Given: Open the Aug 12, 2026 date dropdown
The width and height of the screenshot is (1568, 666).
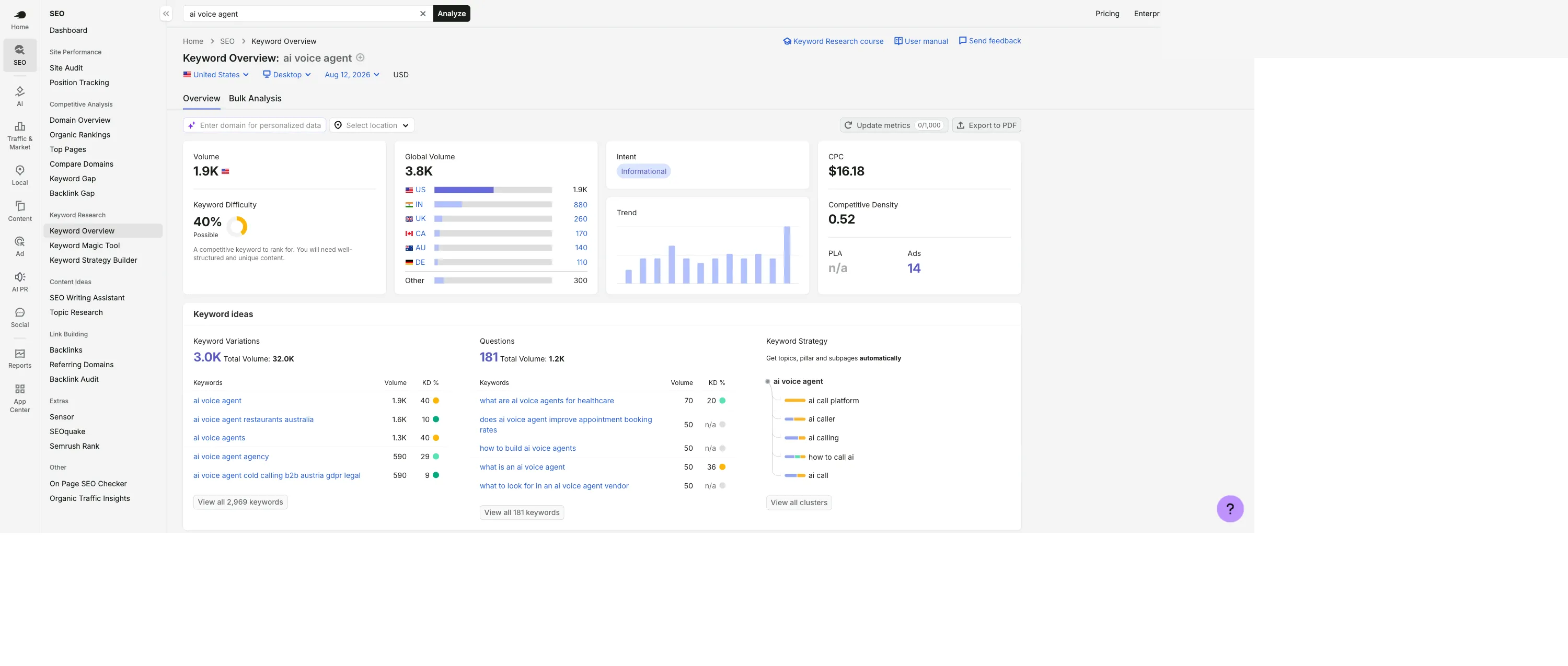Looking at the screenshot, I should pyautogui.click(x=352, y=74).
